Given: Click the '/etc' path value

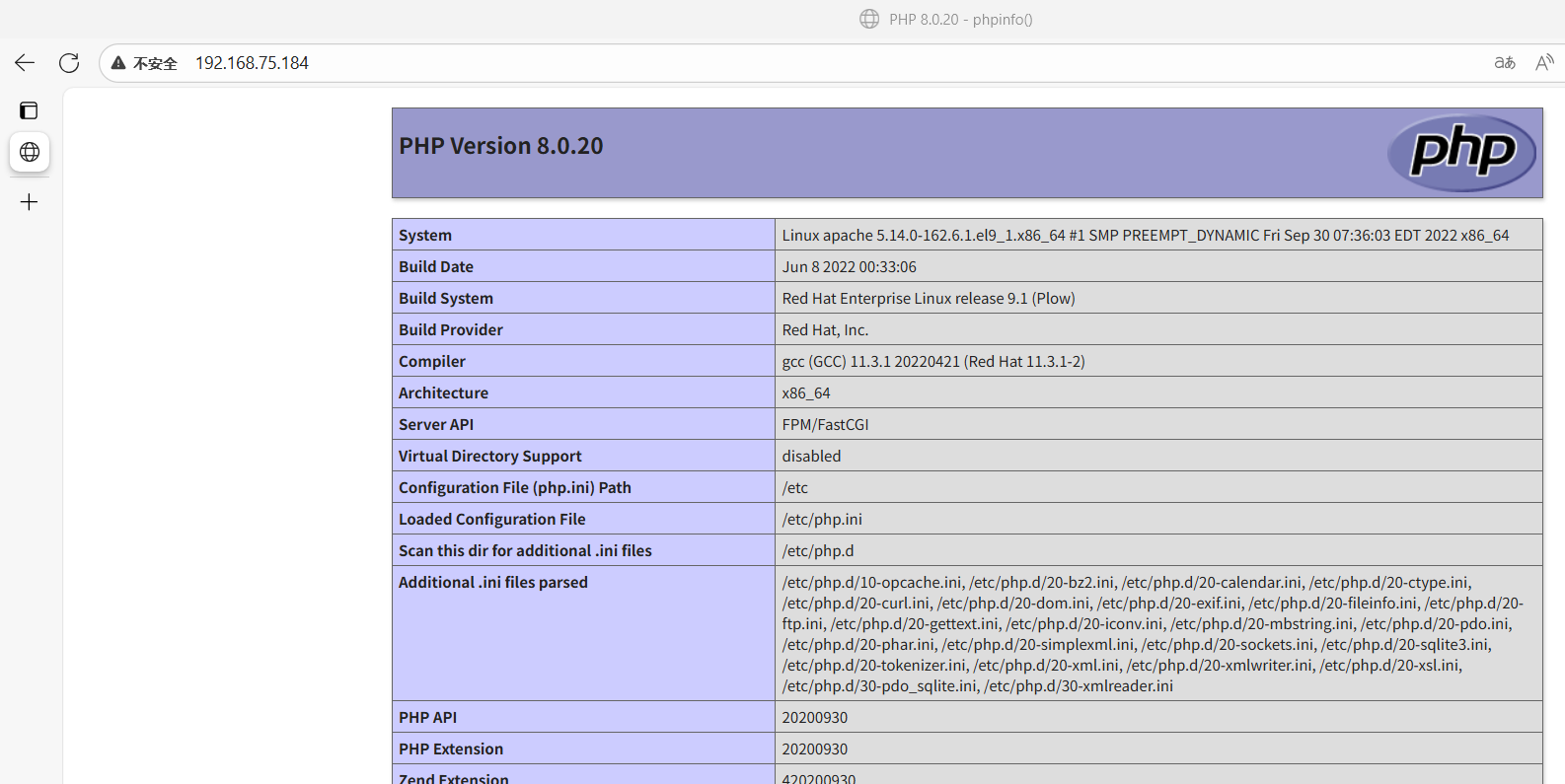Looking at the screenshot, I should (x=795, y=487).
